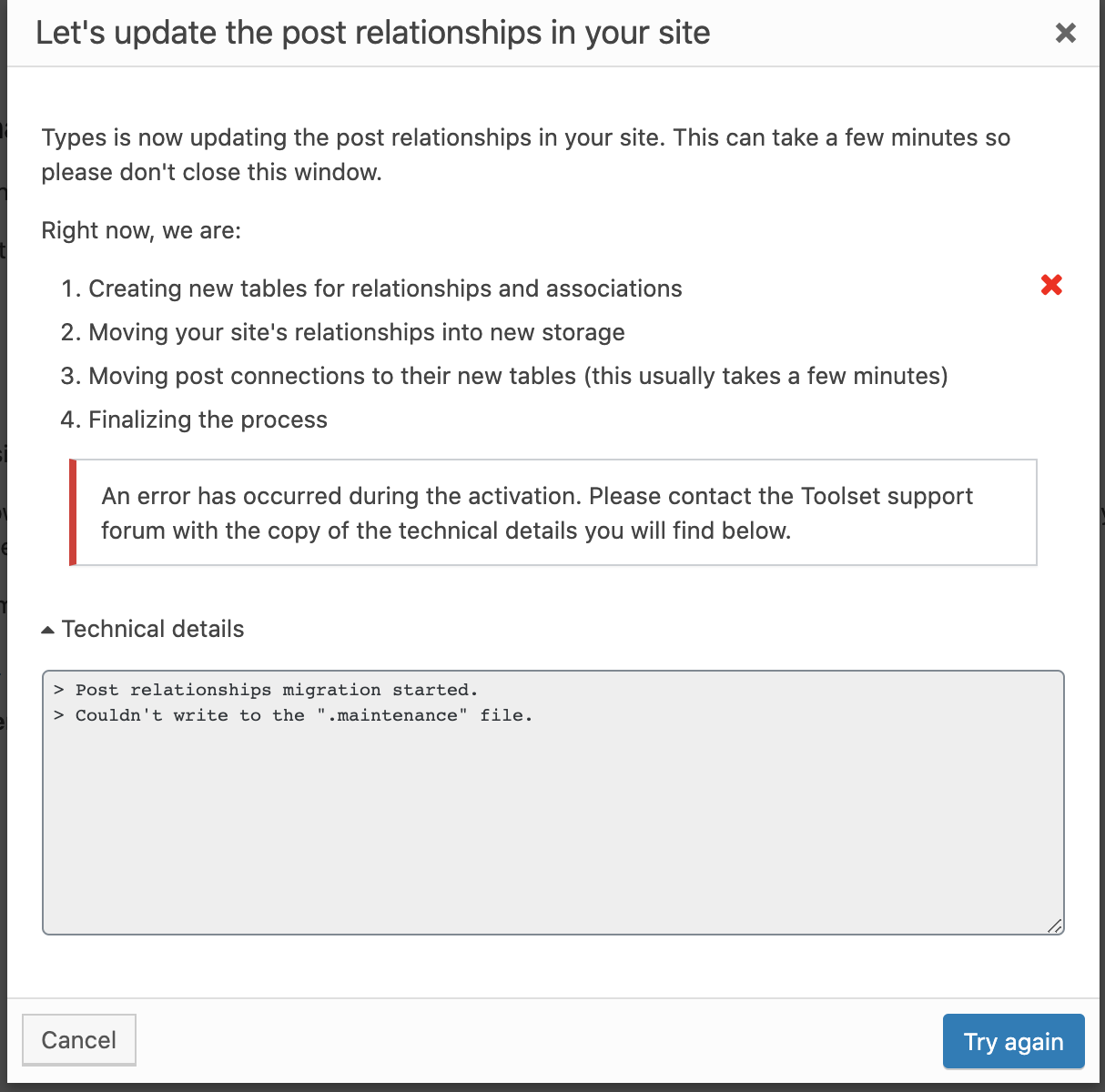Click the red error X icon
The height and width of the screenshot is (1092, 1105).
(x=1051, y=285)
